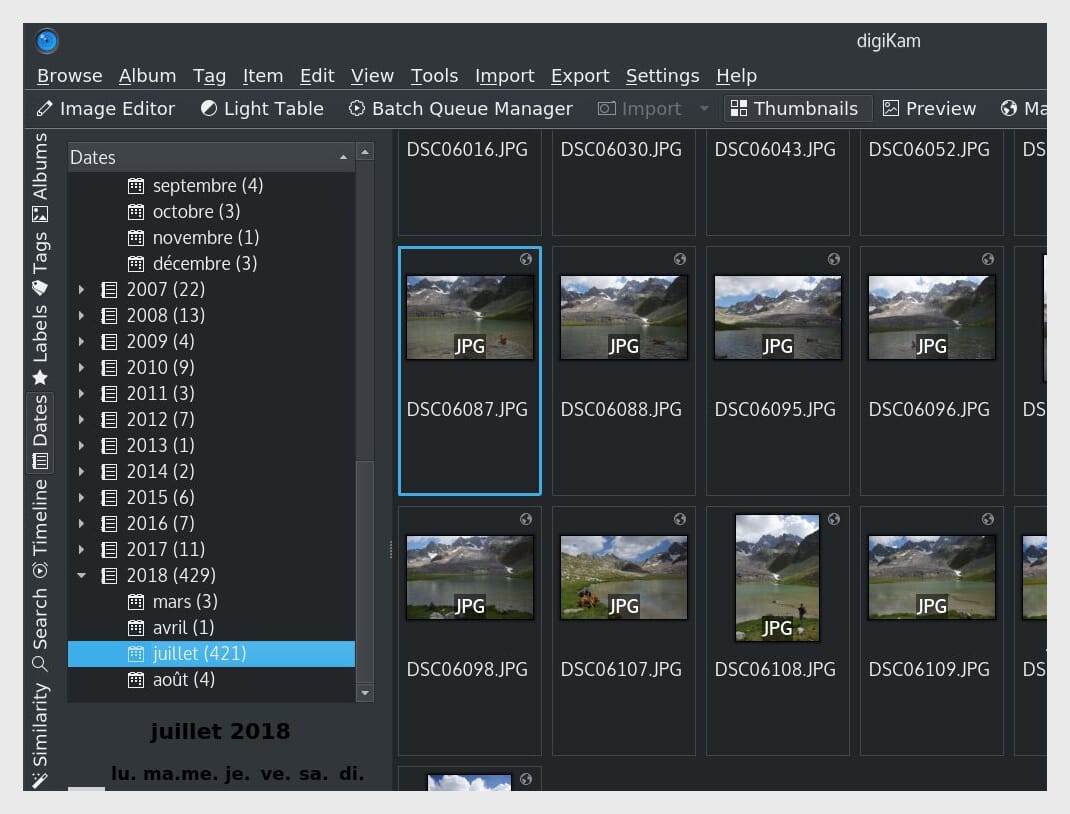This screenshot has height=814, width=1070.
Task: Expand the 2012 (7) year node
Action: (x=81, y=419)
